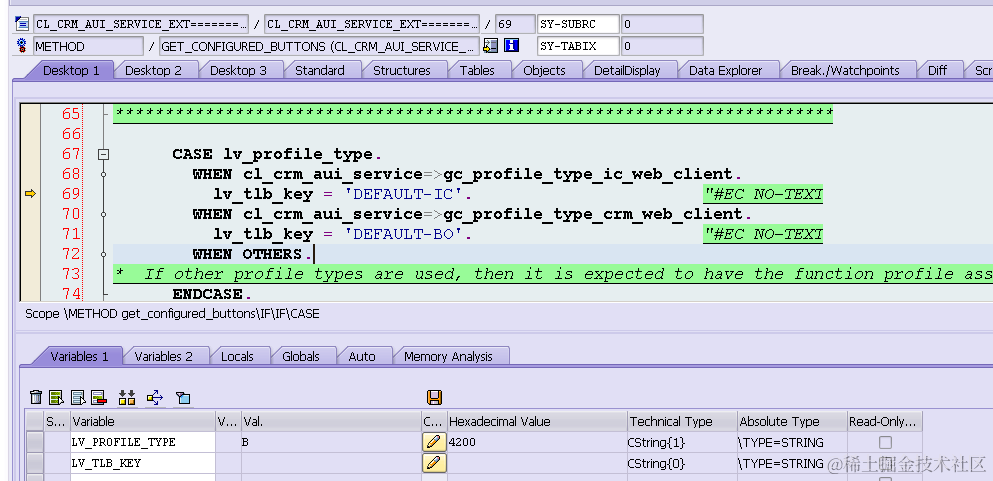Click pencil edit button for LV_TLB_KEY
The width and height of the screenshot is (993, 481).
pyautogui.click(x=434, y=463)
